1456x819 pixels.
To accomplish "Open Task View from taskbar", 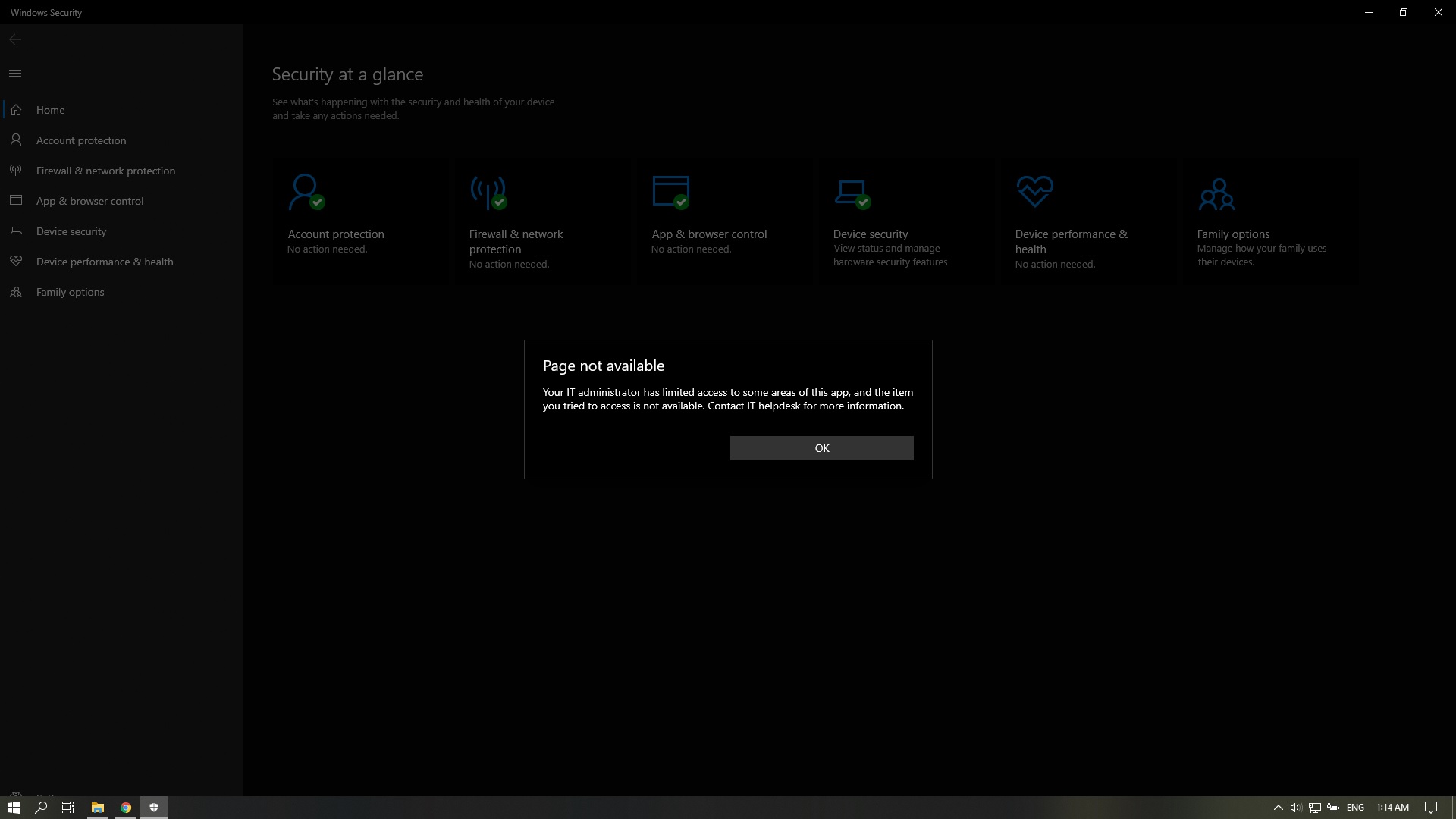I will click(x=68, y=808).
